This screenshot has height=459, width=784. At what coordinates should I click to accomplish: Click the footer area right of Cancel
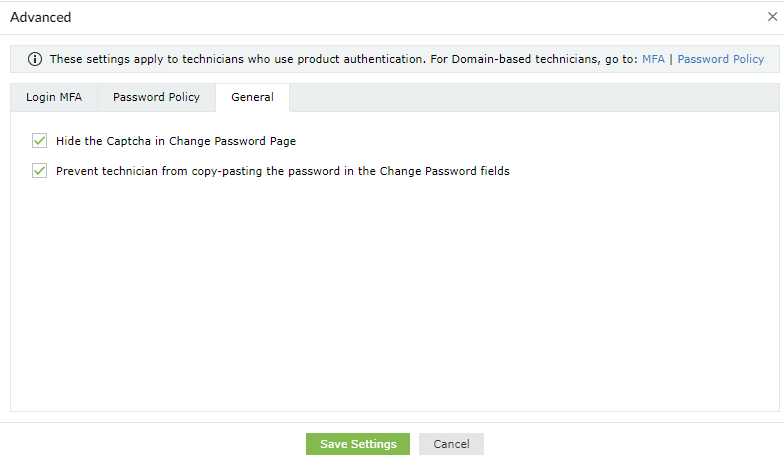(630, 444)
